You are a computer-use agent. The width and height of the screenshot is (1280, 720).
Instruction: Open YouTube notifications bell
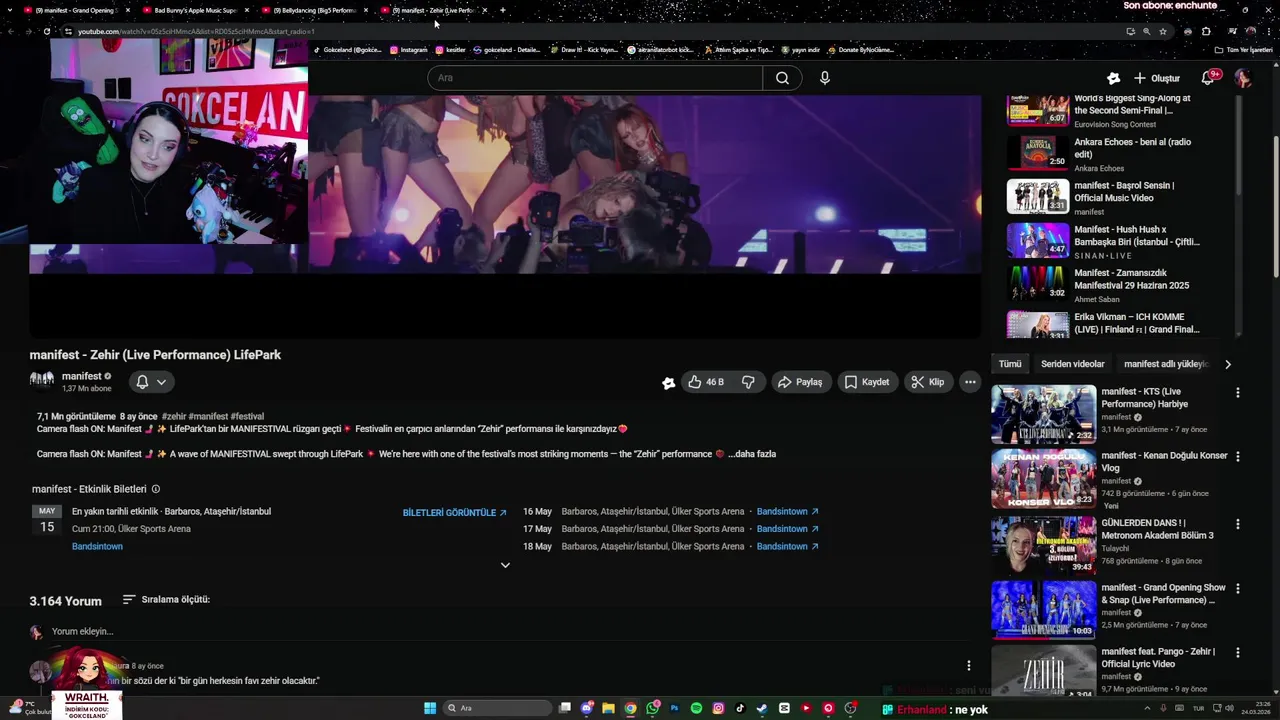click(x=1208, y=78)
